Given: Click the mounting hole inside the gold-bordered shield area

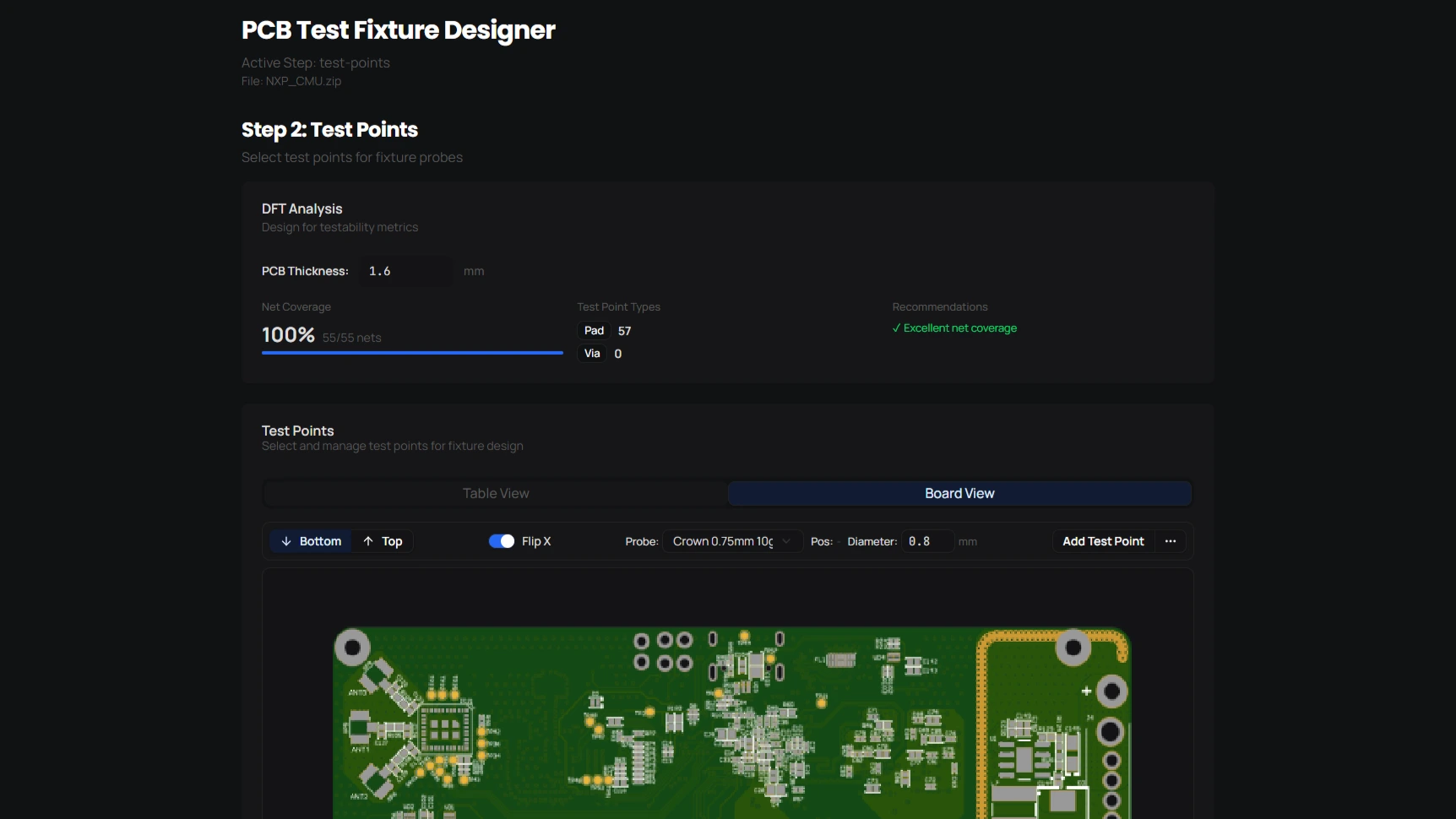Looking at the screenshot, I should pyautogui.click(x=1073, y=648).
